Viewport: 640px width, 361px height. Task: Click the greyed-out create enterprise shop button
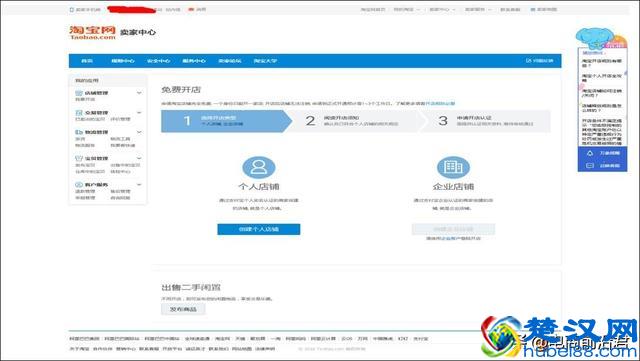pyautogui.click(x=453, y=229)
